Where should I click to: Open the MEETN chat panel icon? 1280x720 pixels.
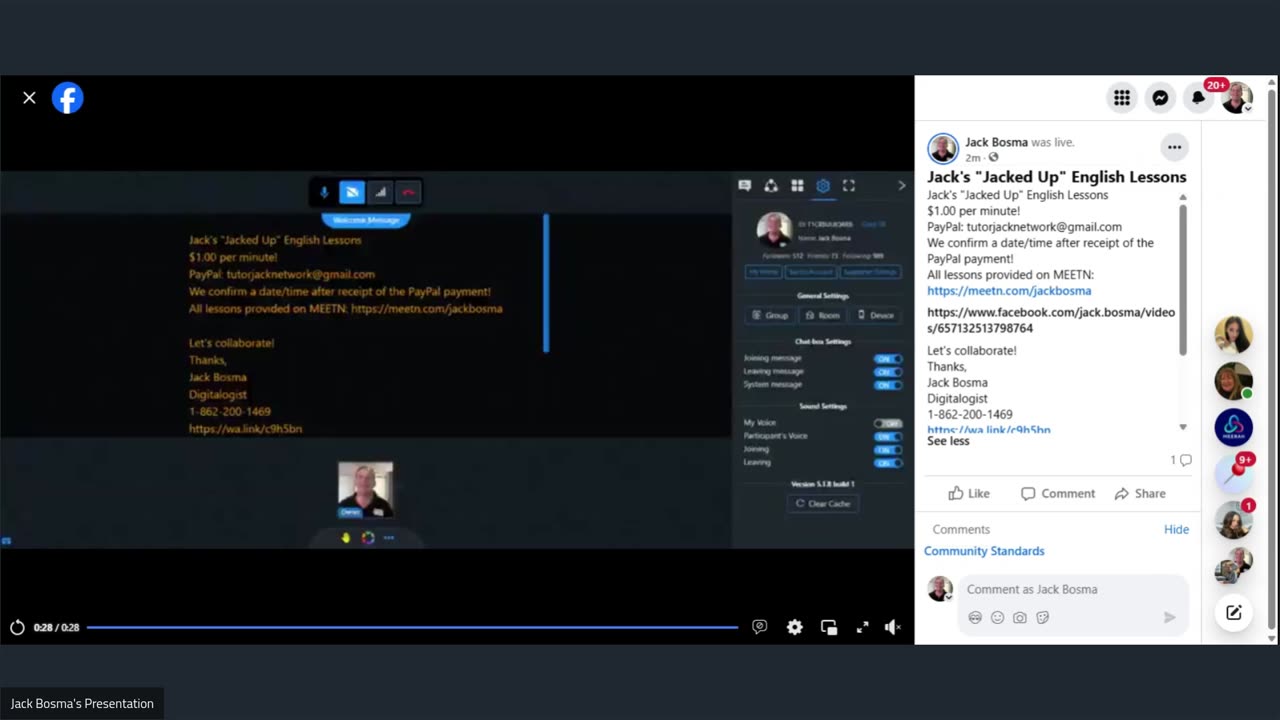coord(744,186)
